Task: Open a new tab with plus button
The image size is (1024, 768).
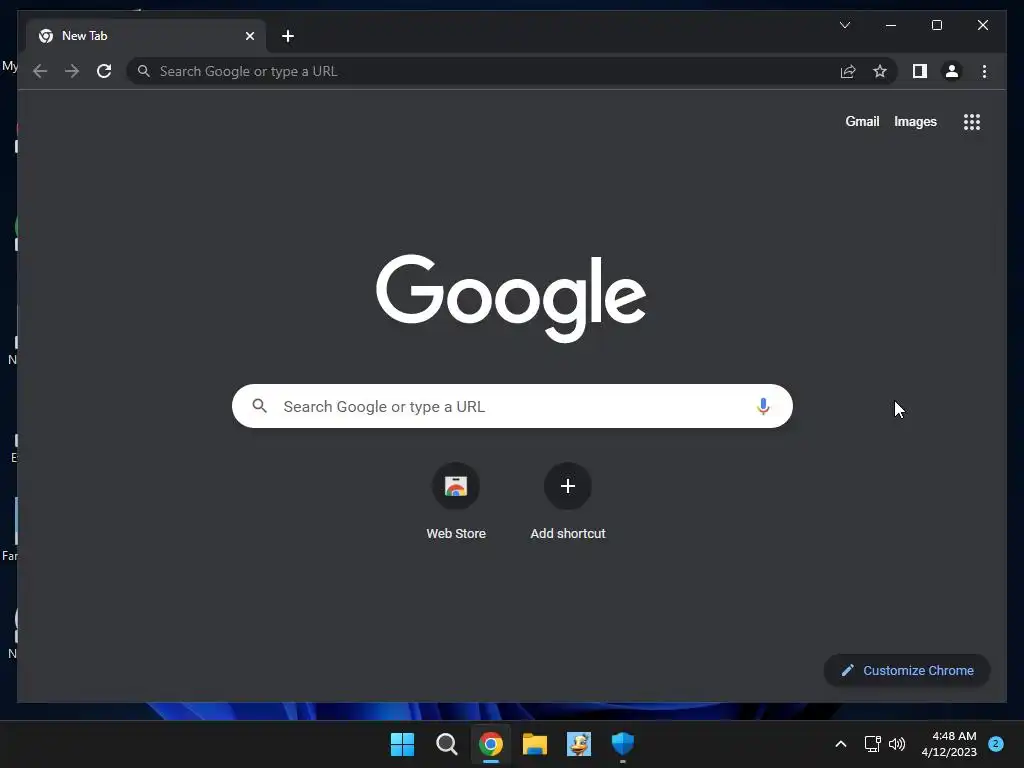Action: (288, 36)
